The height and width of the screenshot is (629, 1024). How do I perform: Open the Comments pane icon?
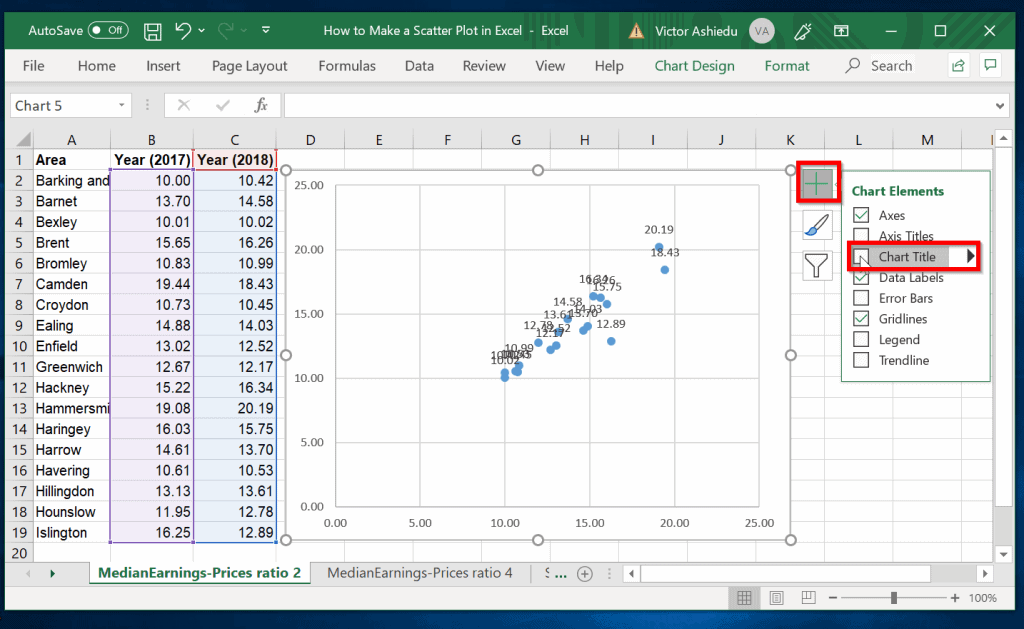[x=990, y=65]
